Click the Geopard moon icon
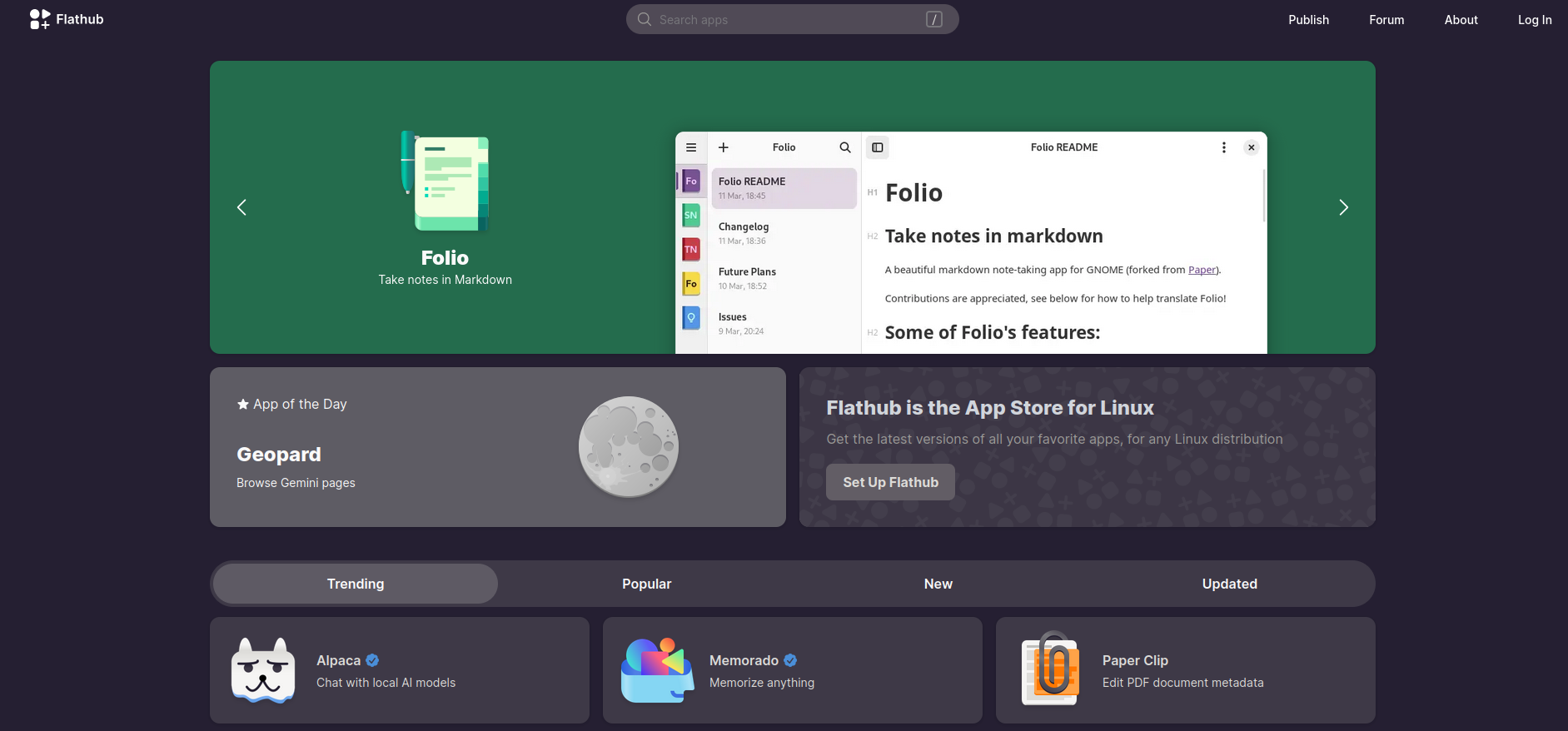This screenshot has width=1568, height=731. 629,447
